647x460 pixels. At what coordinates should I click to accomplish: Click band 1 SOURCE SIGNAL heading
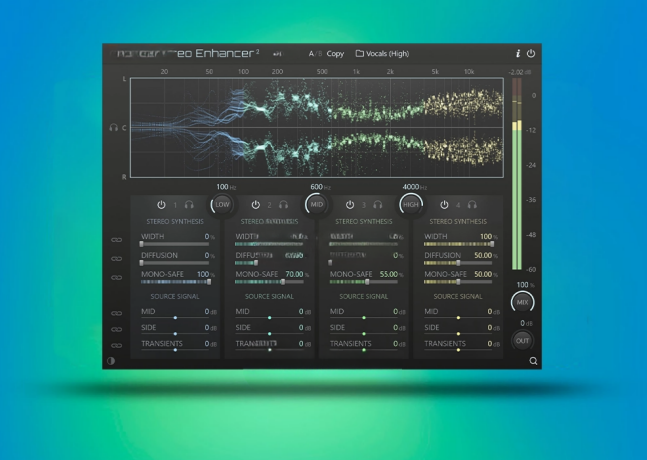[175, 296]
